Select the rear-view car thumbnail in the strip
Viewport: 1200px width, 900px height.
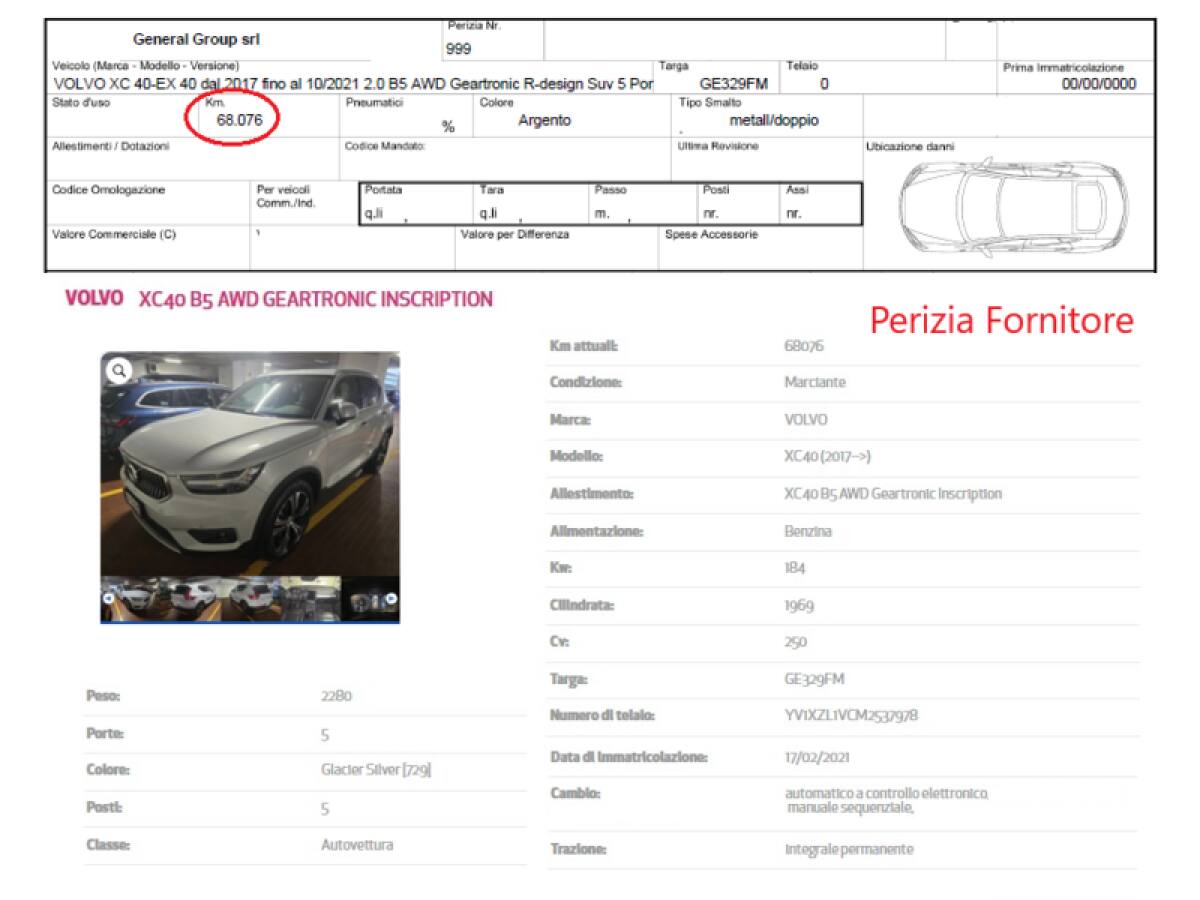tap(192, 597)
